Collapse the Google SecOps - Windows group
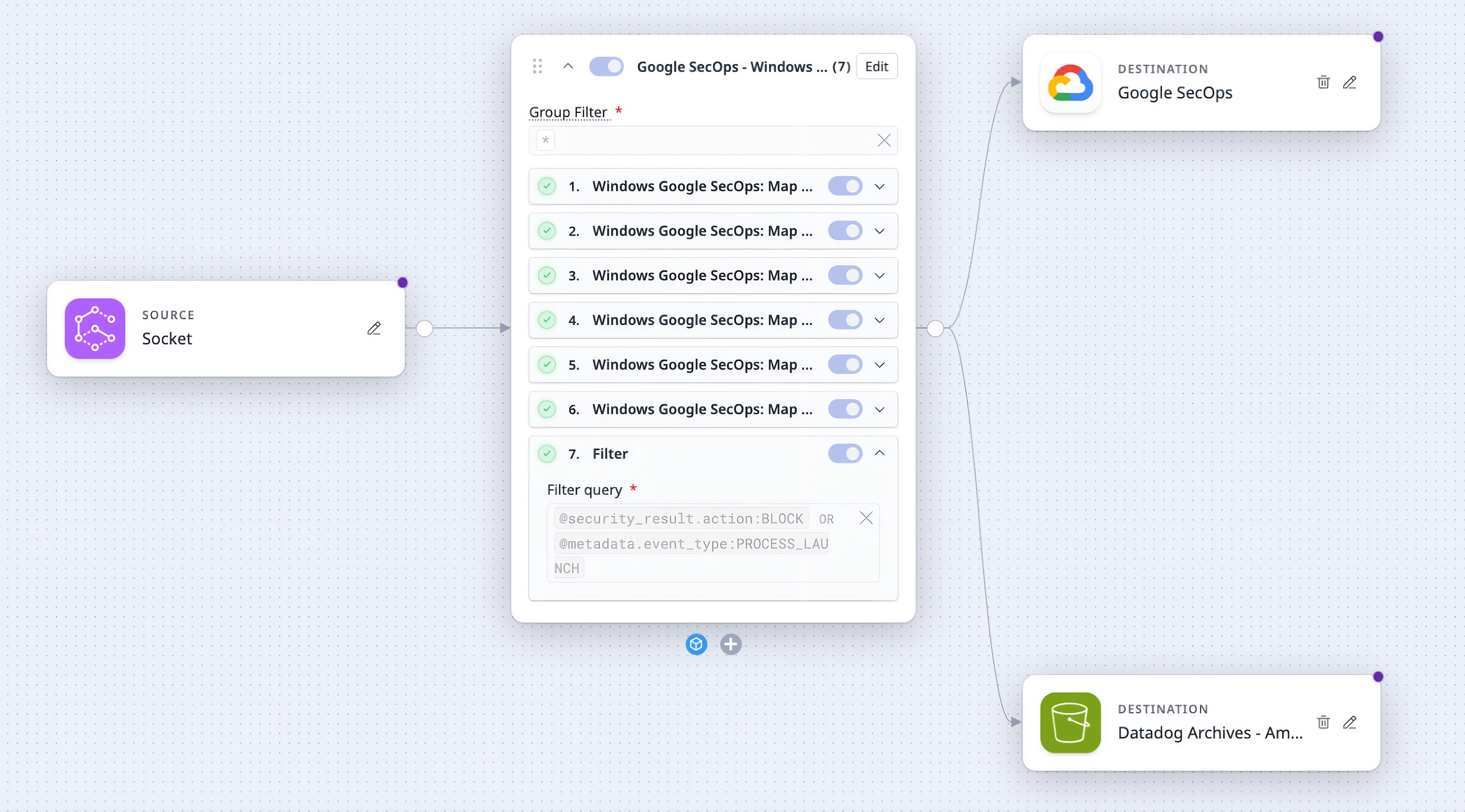 tap(567, 66)
